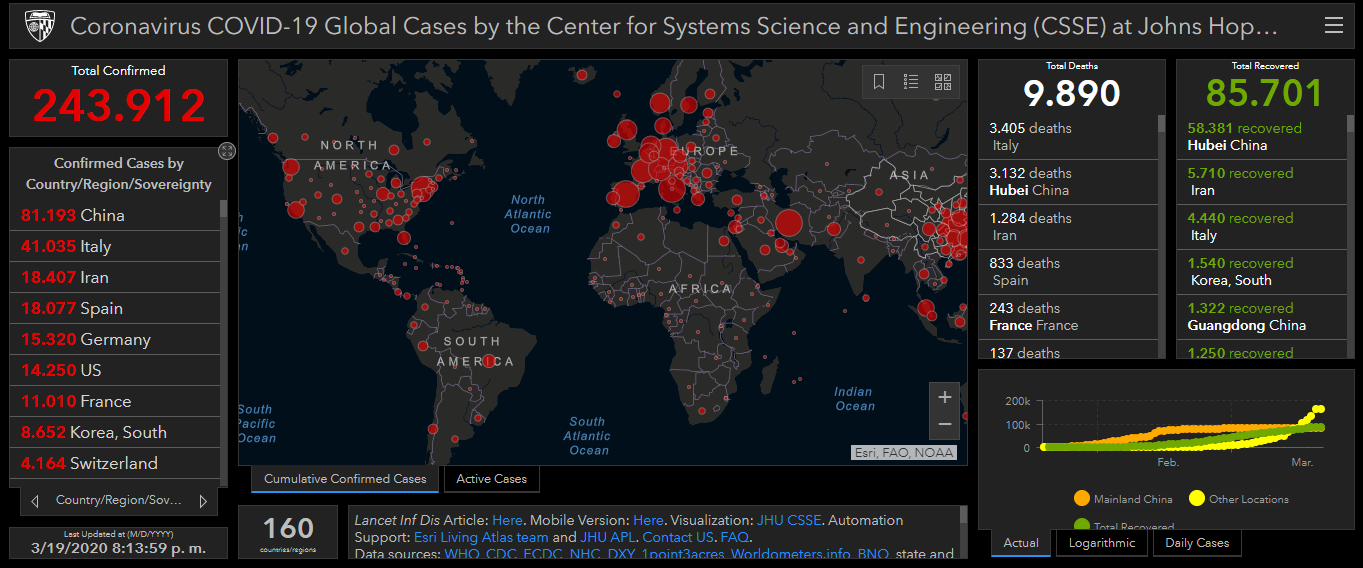The image size is (1363, 568).
Task: Select the Logarithmic chart tab
Action: coord(1102,543)
